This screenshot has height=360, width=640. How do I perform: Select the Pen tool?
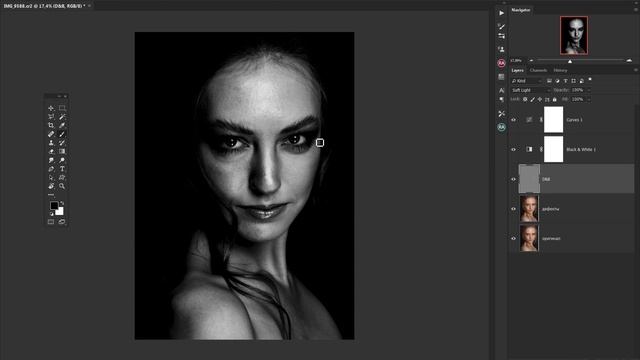[51, 169]
